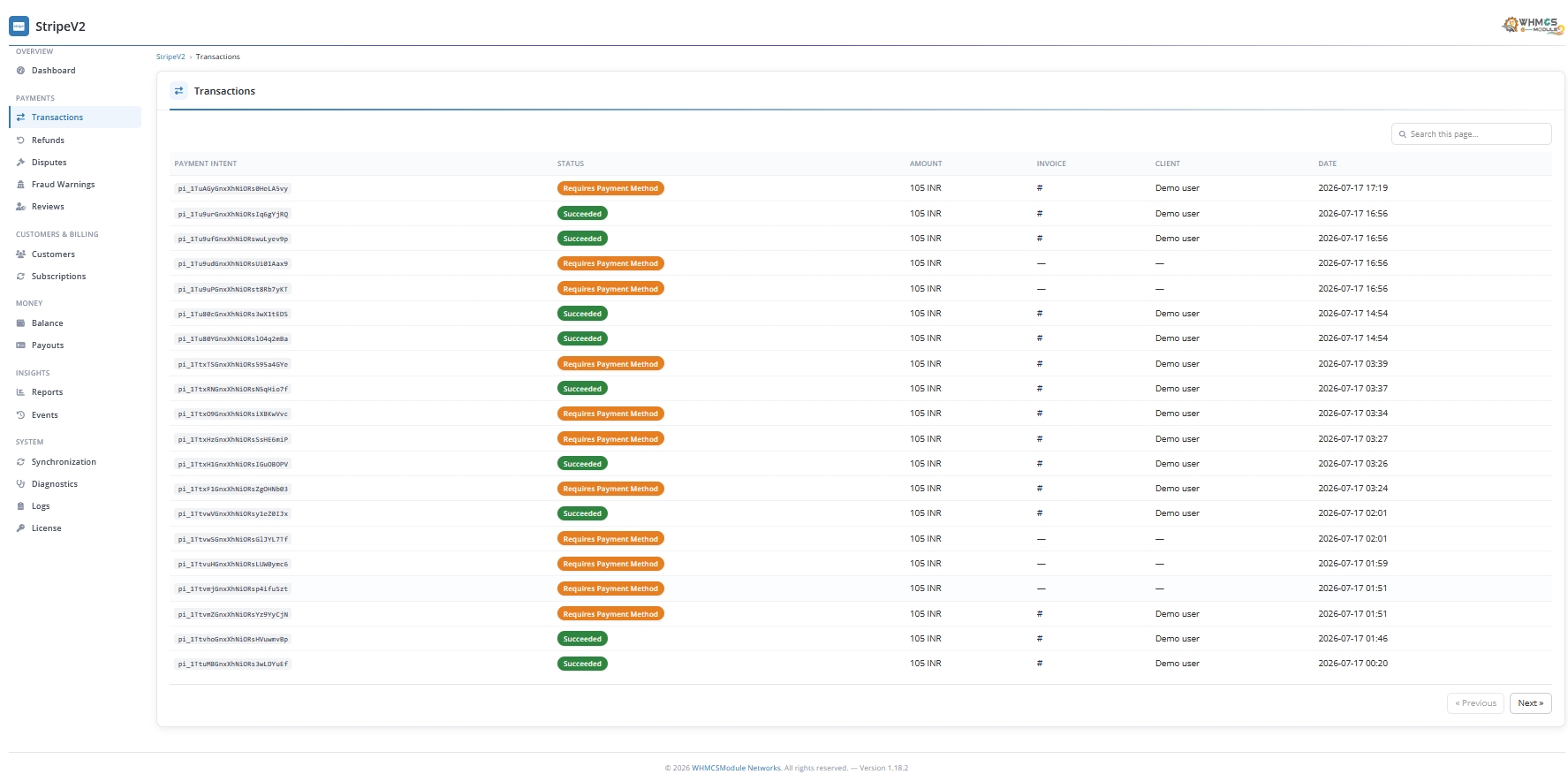
Task: Click the Succeeded badge in 03:37 row
Action: click(582, 389)
